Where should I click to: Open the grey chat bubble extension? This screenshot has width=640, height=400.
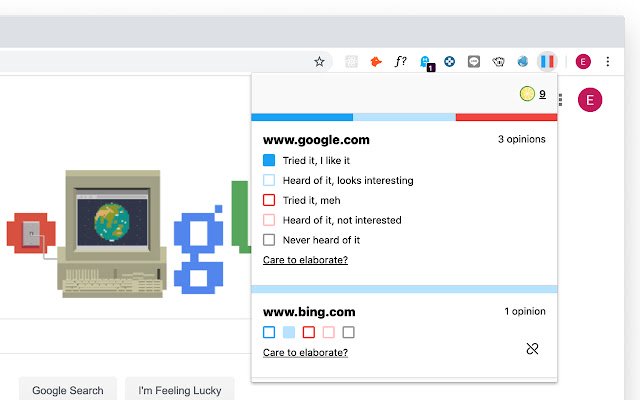[x=474, y=62]
